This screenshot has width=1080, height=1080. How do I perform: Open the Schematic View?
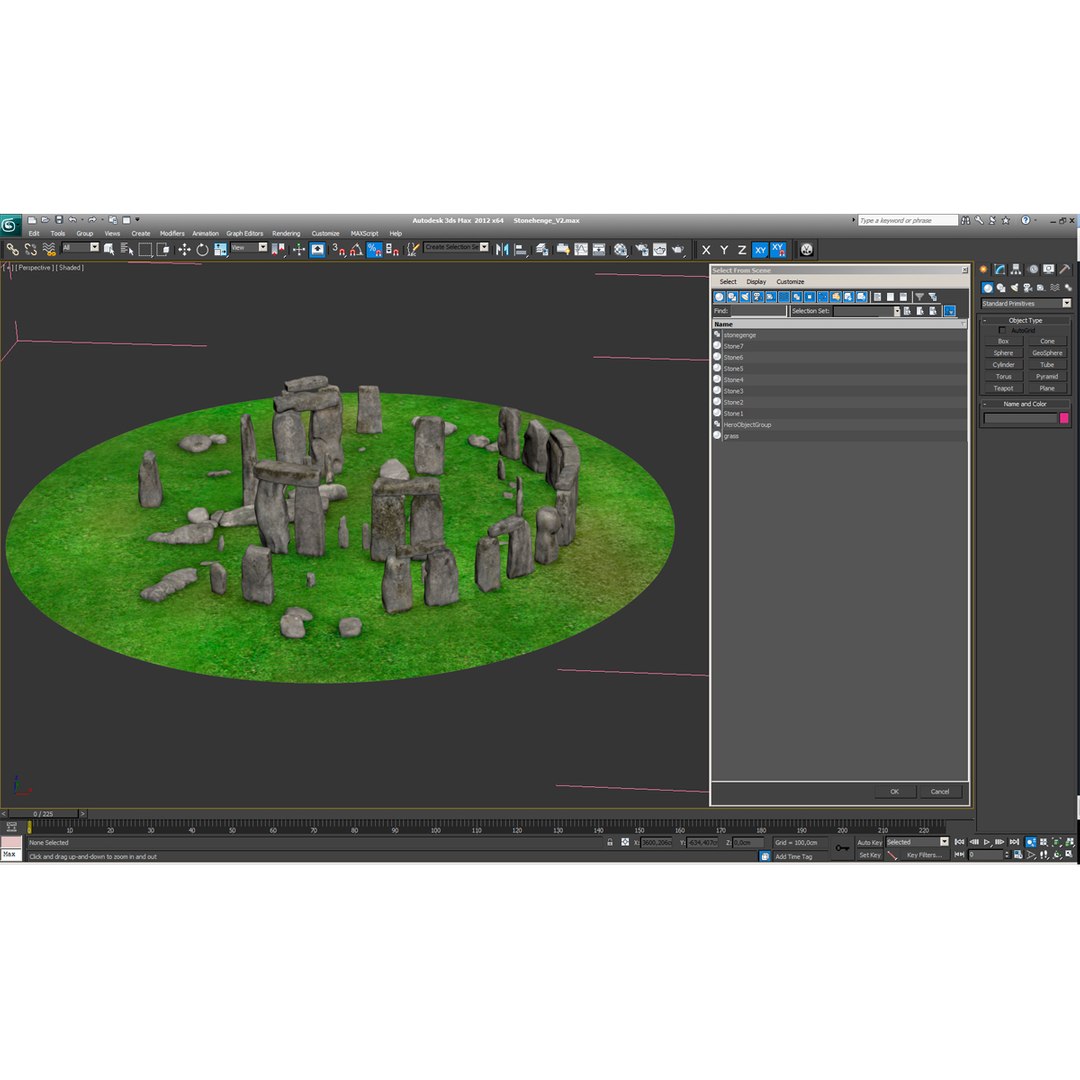tap(599, 249)
